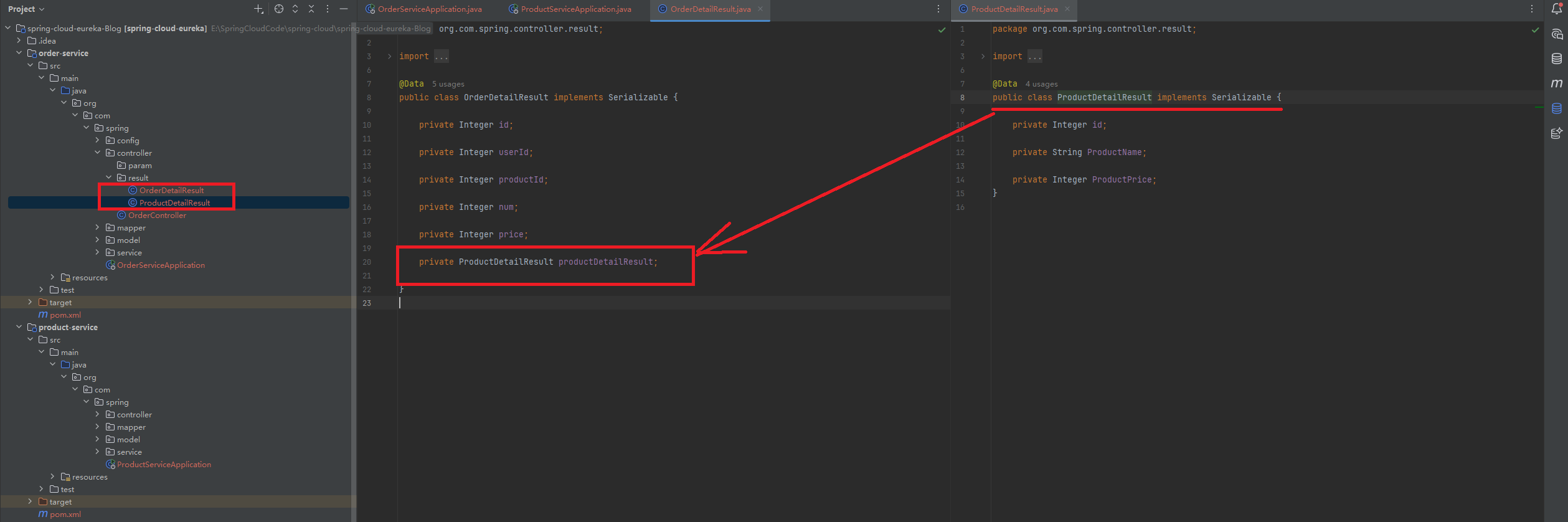Image resolution: width=1568 pixels, height=522 pixels.
Task: Click line number 8 in right editor gutter
Action: point(962,98)
